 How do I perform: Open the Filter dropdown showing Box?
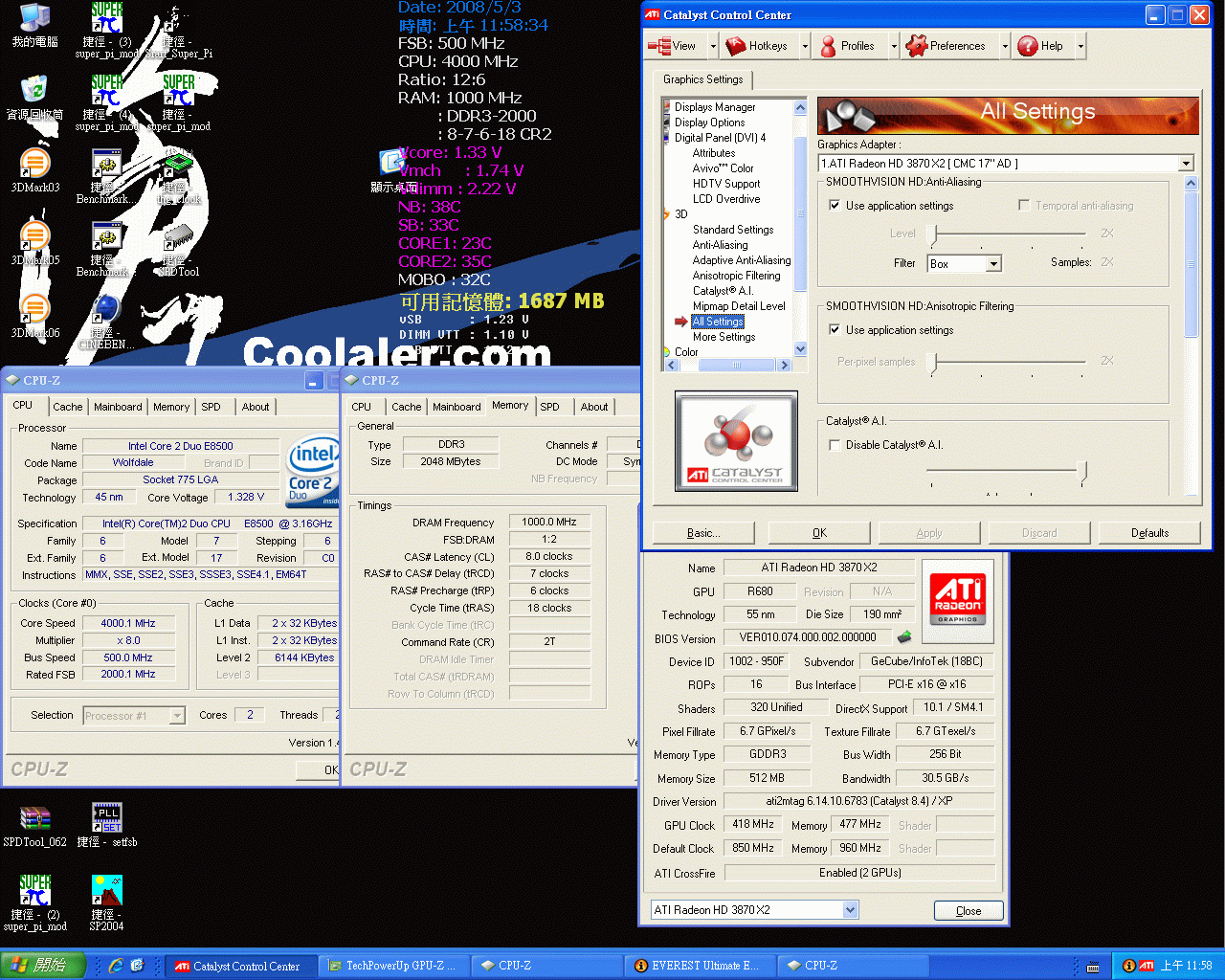pos(993,264)
